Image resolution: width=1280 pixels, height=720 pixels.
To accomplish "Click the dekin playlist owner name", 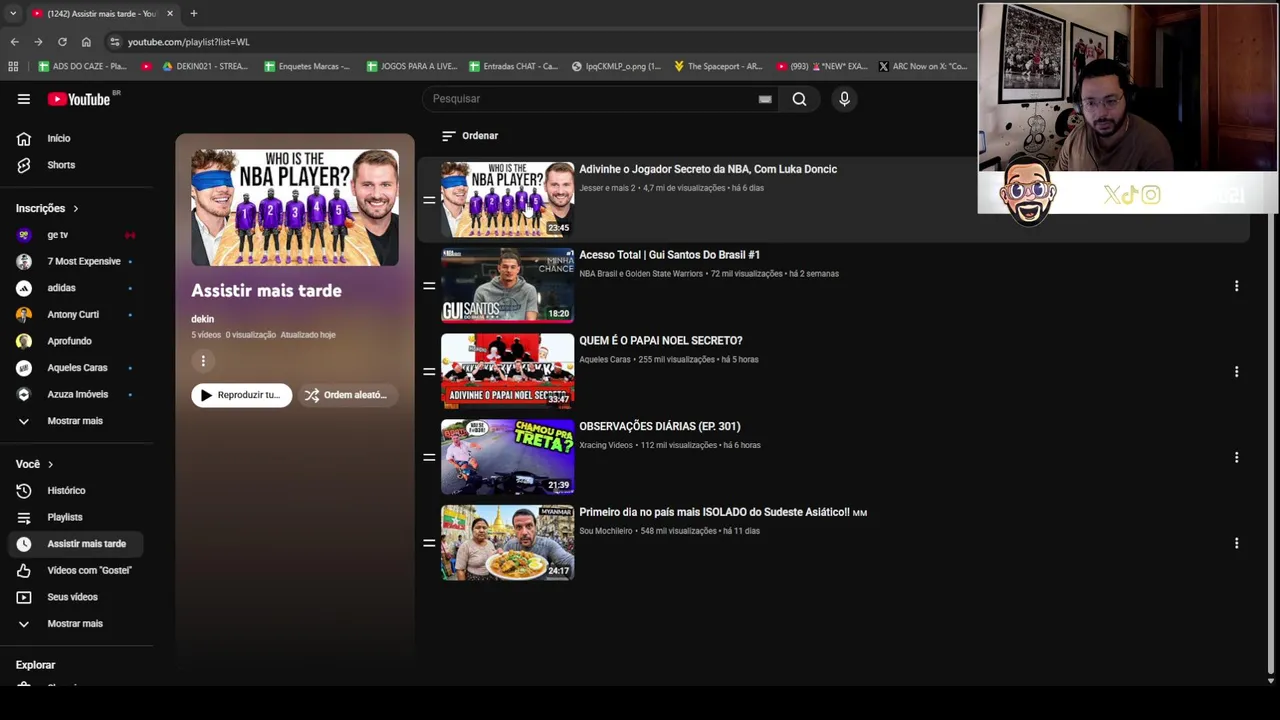I will coord(203,319).
